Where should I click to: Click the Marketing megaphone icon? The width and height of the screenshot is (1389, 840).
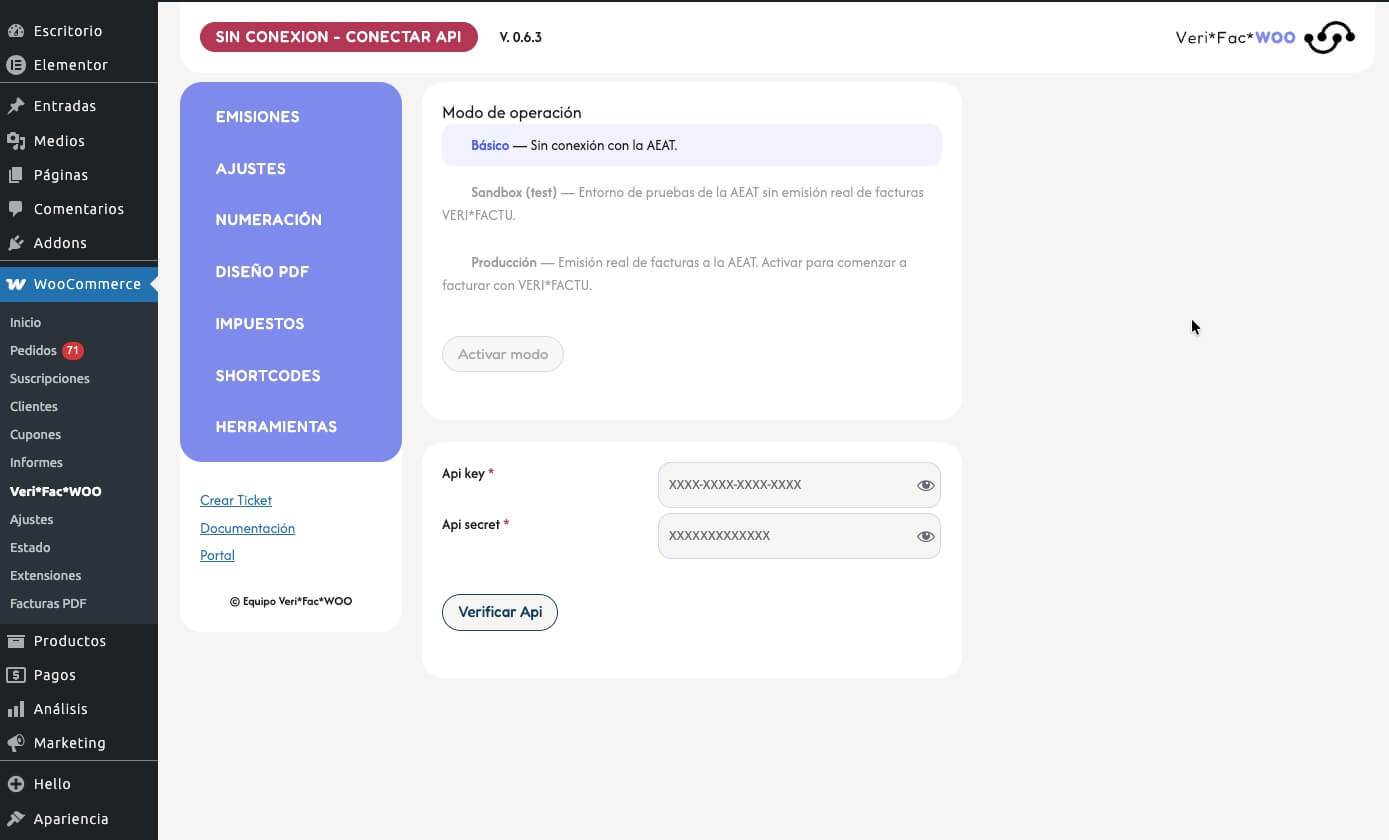(16, 743)
